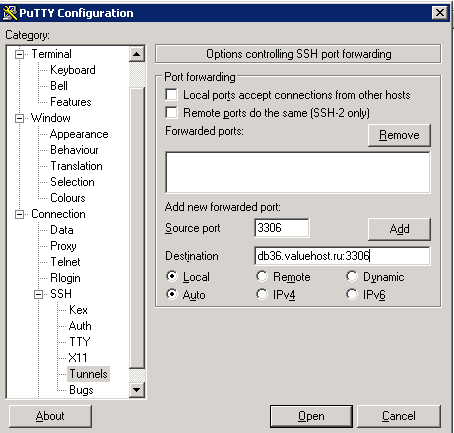Check Remote ports do the same option
Screen dimensions: 454x433
coord(171,113)
